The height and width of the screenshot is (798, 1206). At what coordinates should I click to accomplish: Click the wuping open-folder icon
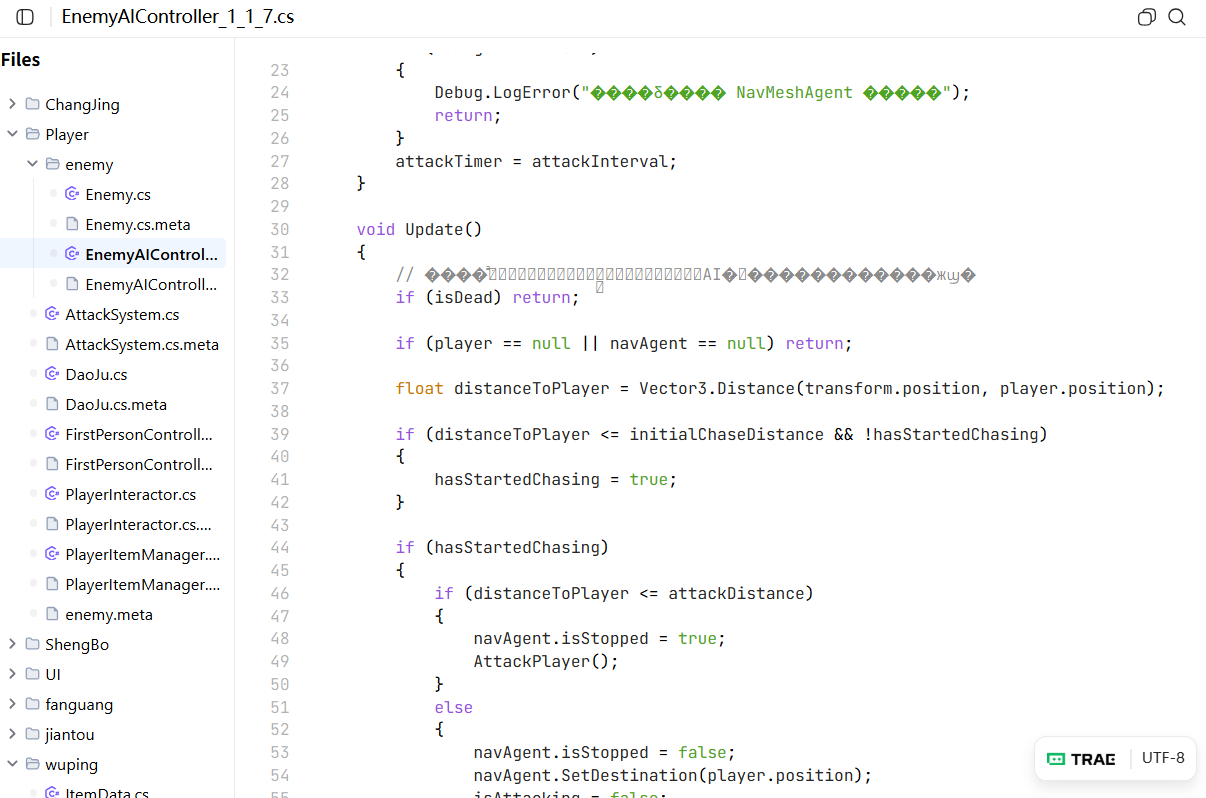click(x=33, y=764)
